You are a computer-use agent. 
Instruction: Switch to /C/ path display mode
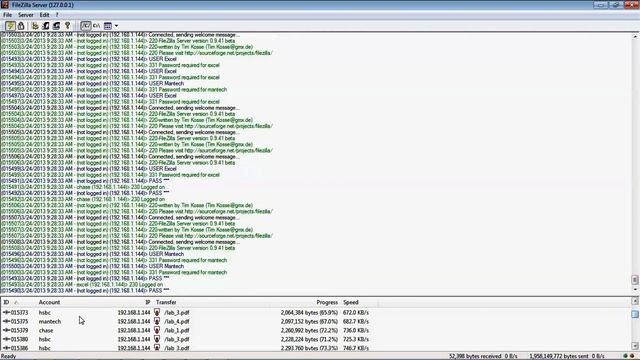[x=85, y=26]
